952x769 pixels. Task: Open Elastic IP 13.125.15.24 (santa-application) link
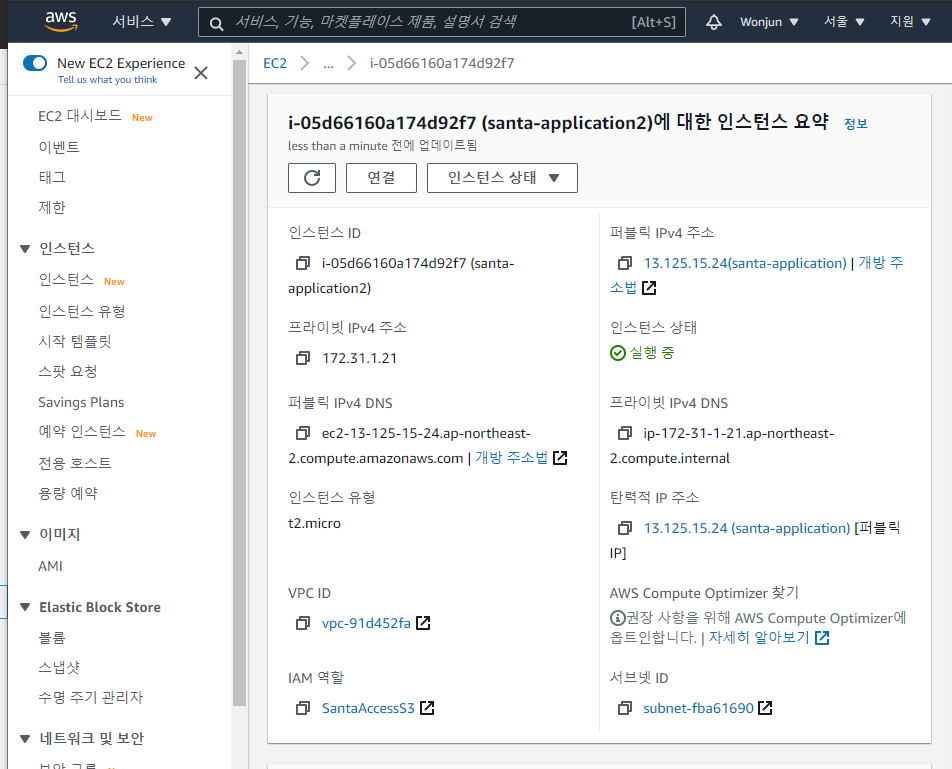[747, 528]
